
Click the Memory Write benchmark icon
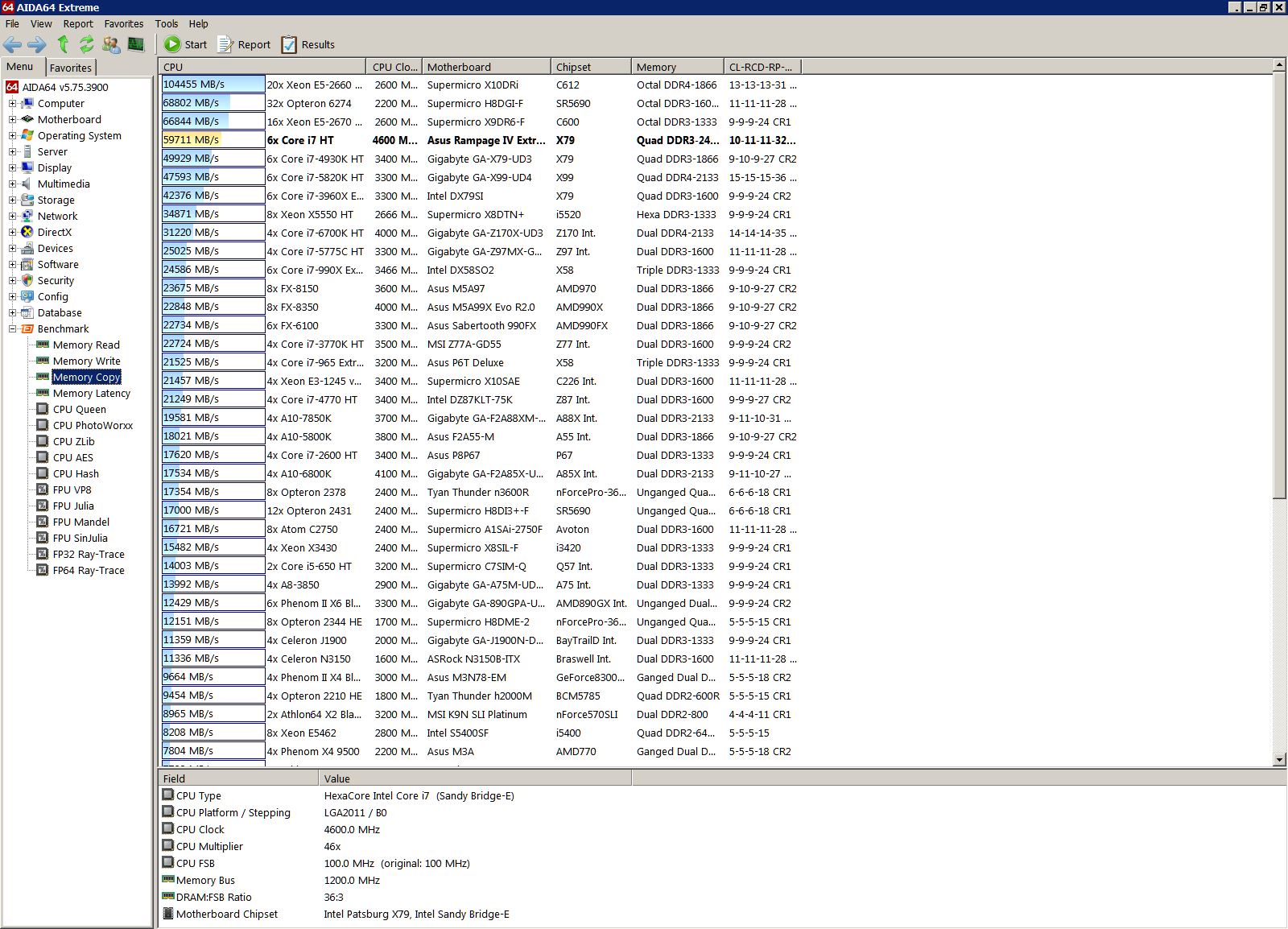pyautogui.click(x=43, y=361)
